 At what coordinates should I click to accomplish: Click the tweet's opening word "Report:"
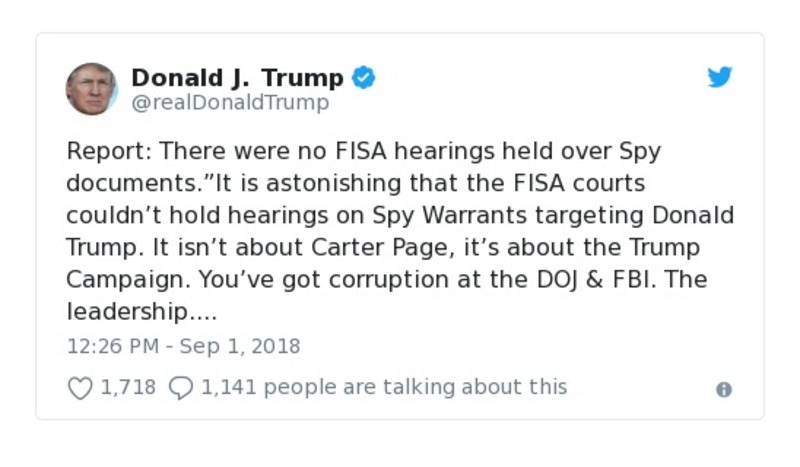coord(109,152)
